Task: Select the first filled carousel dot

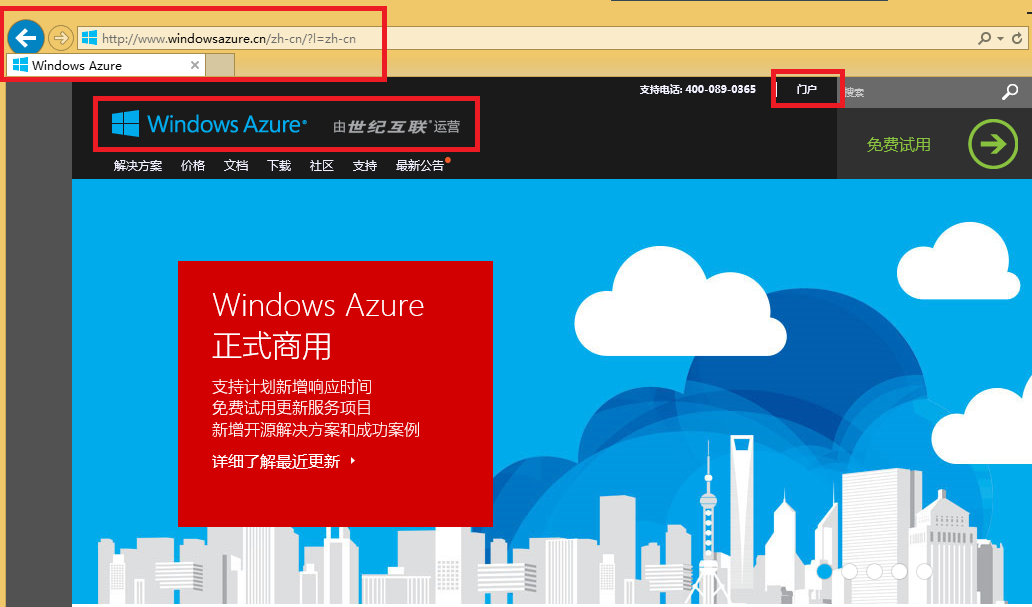Action: [824, 571]
